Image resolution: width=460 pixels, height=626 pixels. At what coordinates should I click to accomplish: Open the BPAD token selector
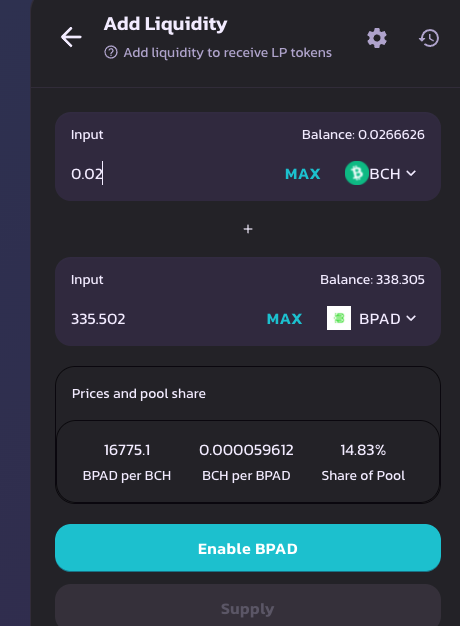tap(371, 318)
